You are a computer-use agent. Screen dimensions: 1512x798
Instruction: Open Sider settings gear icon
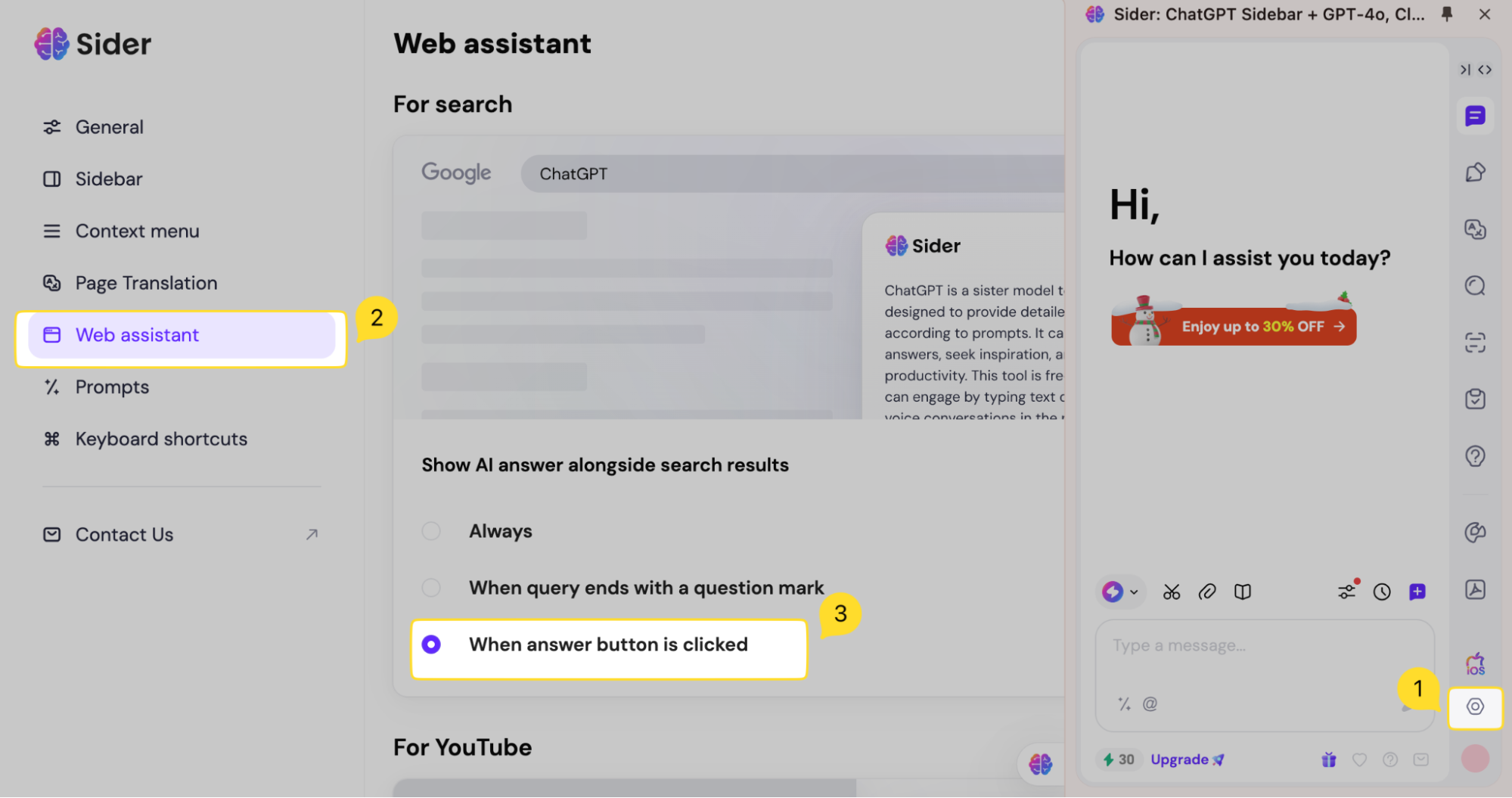pos(1475,706)
